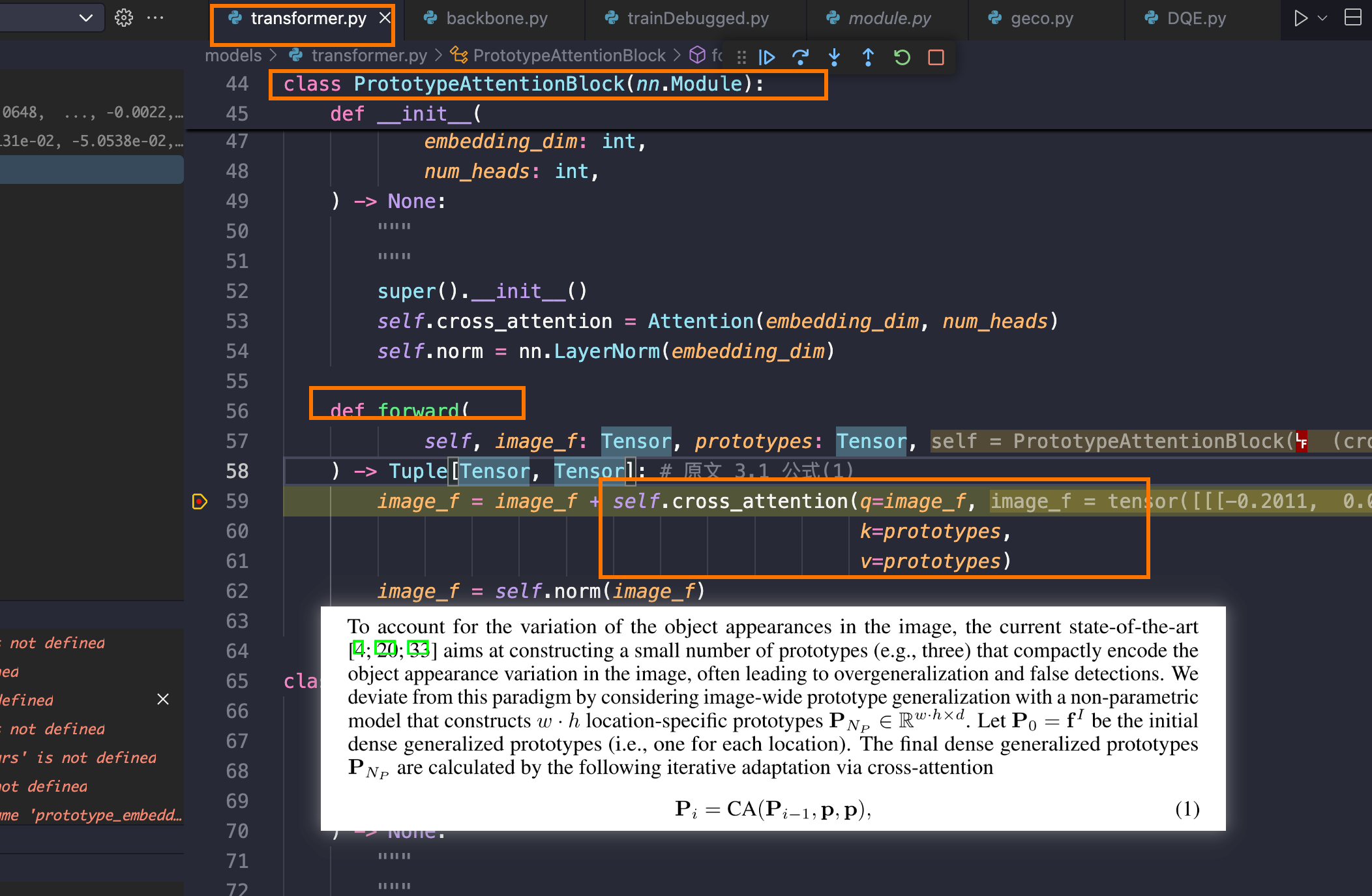Click self.cross_attention call on line 59
The image size is (1372, 896).
(730, 501)
